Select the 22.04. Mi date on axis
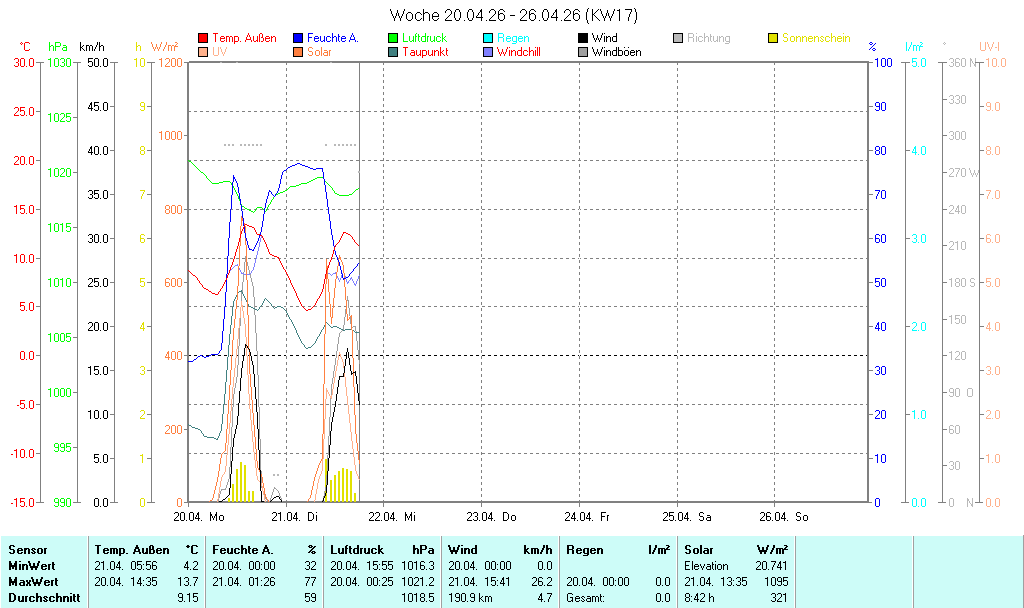 392,517
